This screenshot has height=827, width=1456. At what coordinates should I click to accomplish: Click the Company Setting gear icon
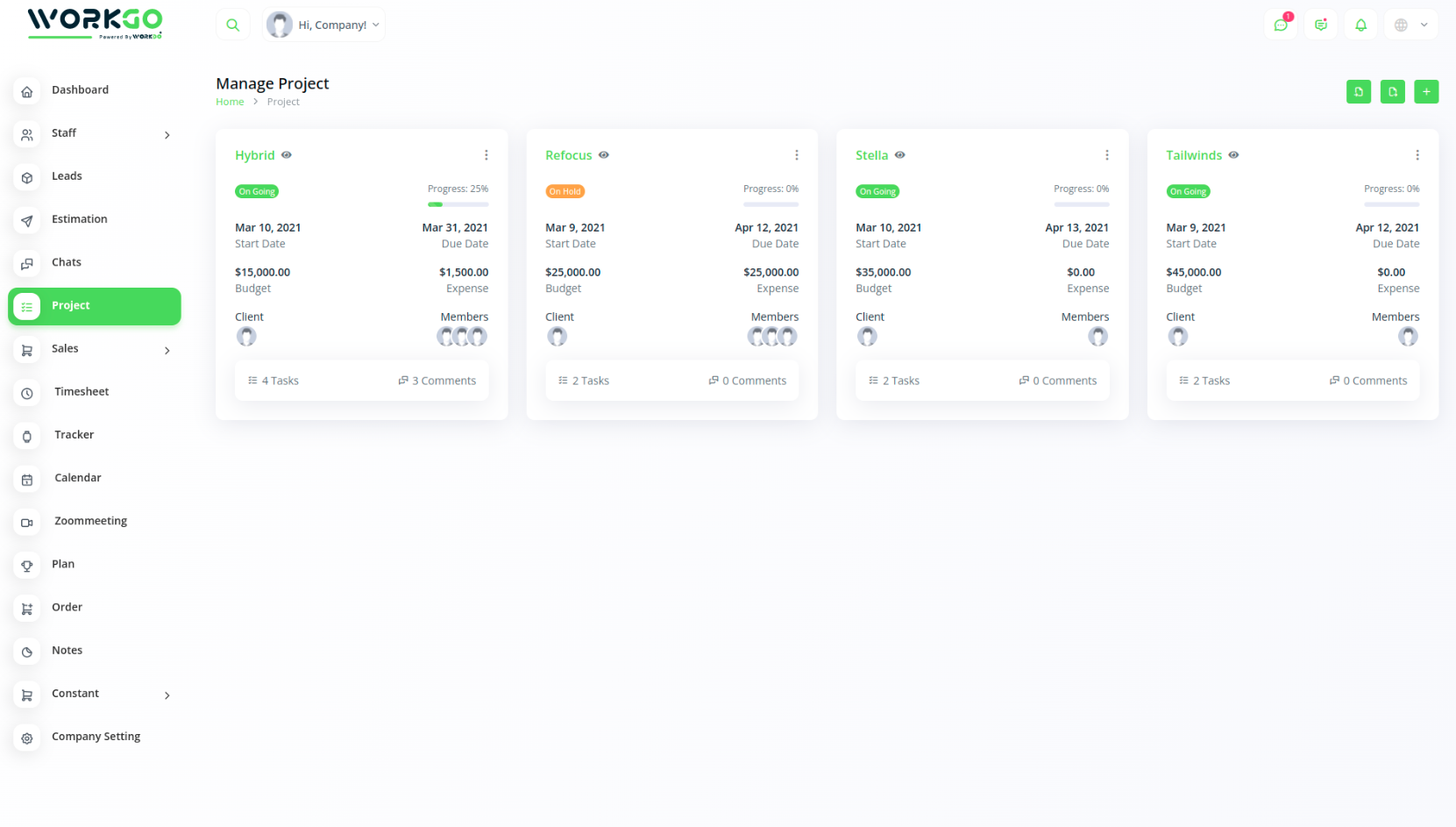[x=27, y=738]
